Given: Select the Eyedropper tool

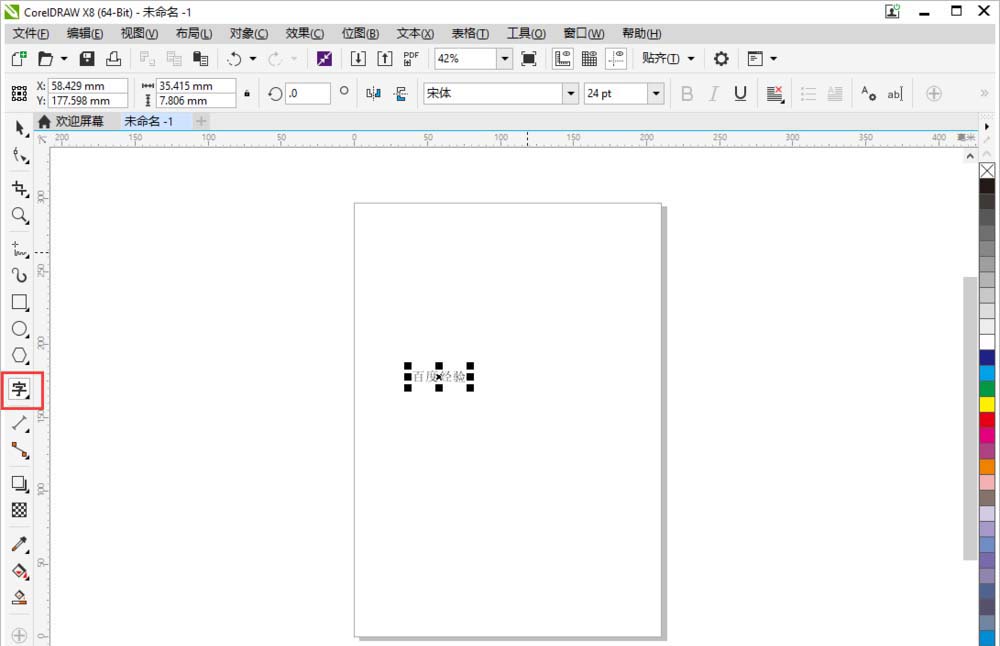Looking at the screenshot, I should [19, 545].
